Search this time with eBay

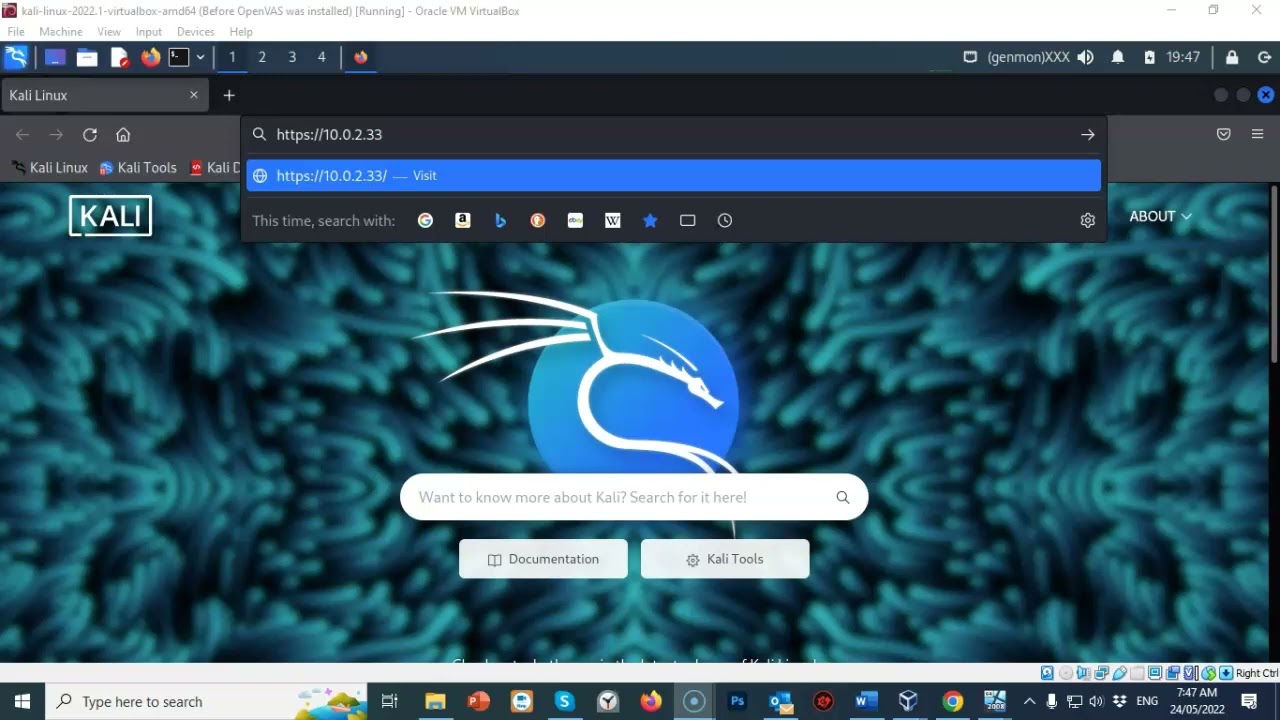click(x=575, y=220)
